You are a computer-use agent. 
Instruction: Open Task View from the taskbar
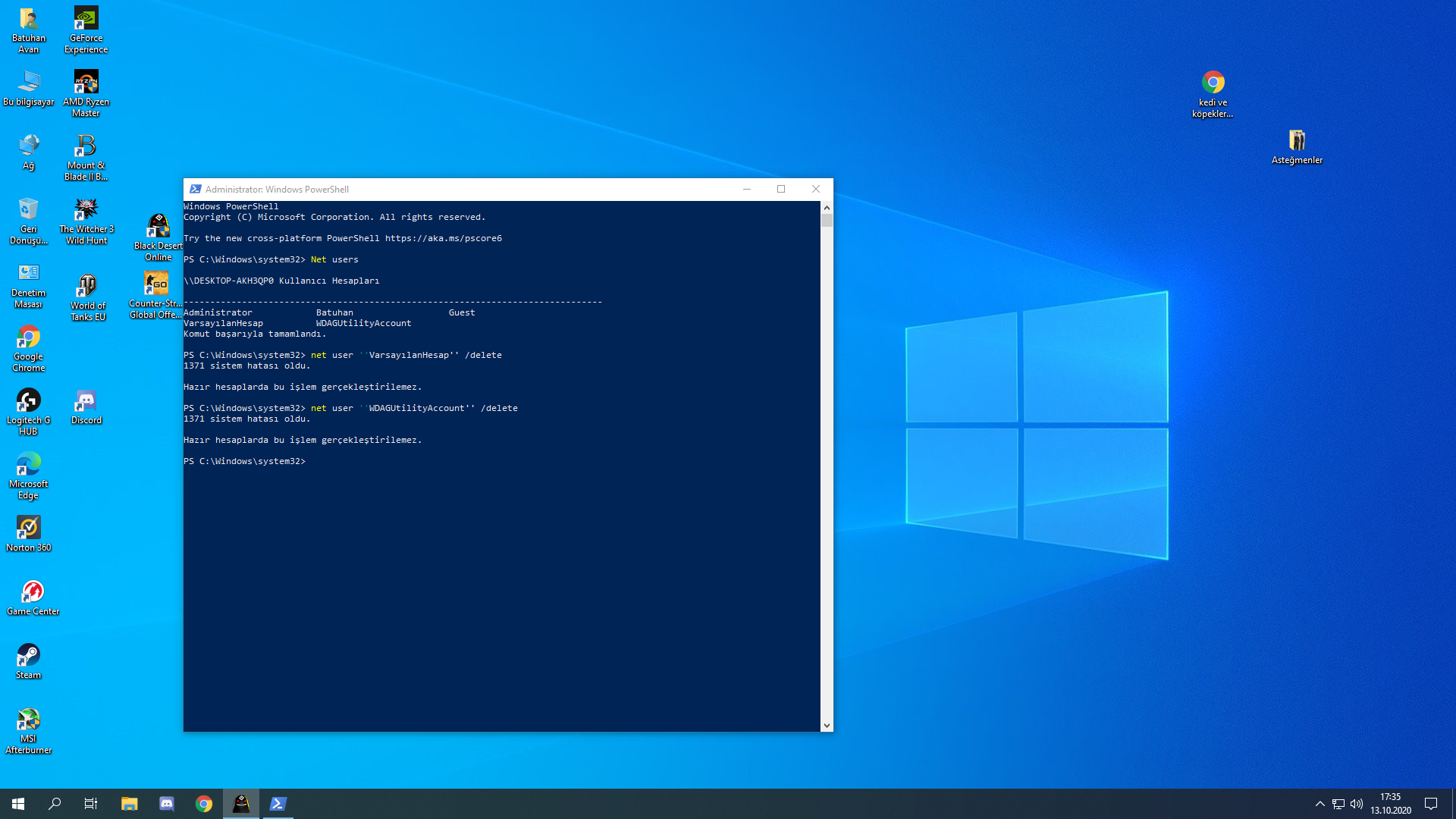91,804
